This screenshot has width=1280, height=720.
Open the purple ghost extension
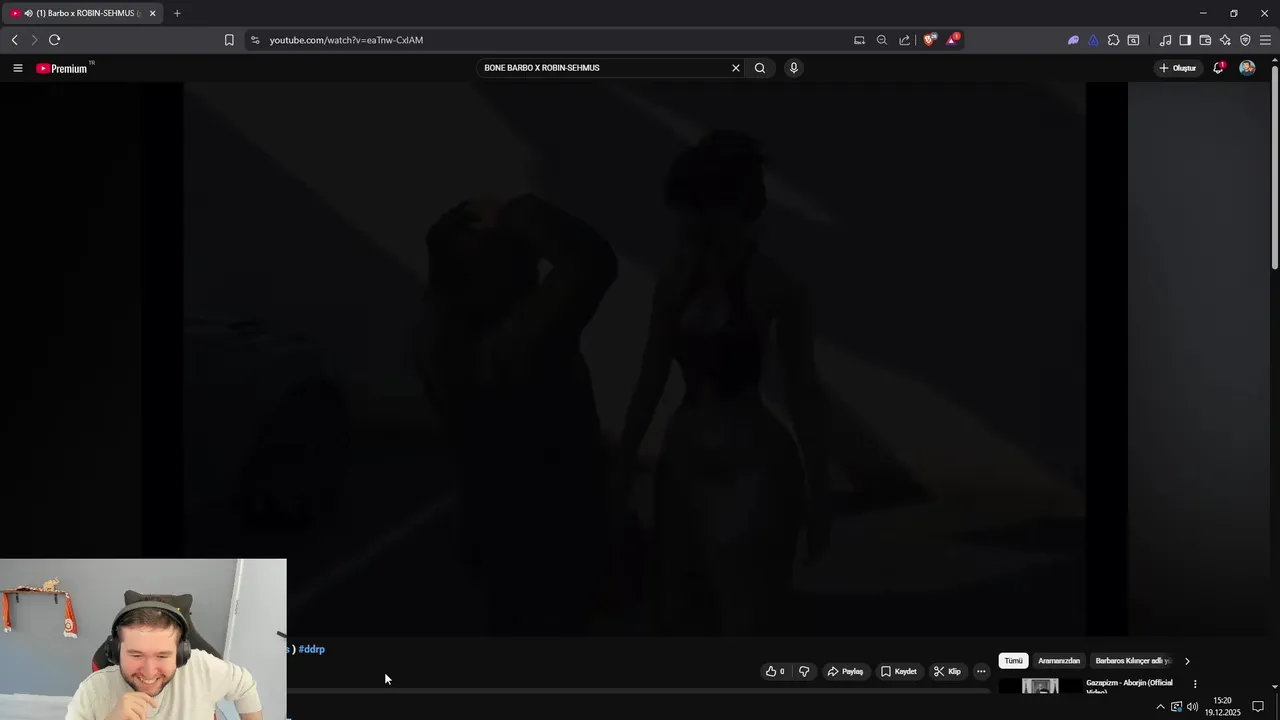coord(1073,40)
